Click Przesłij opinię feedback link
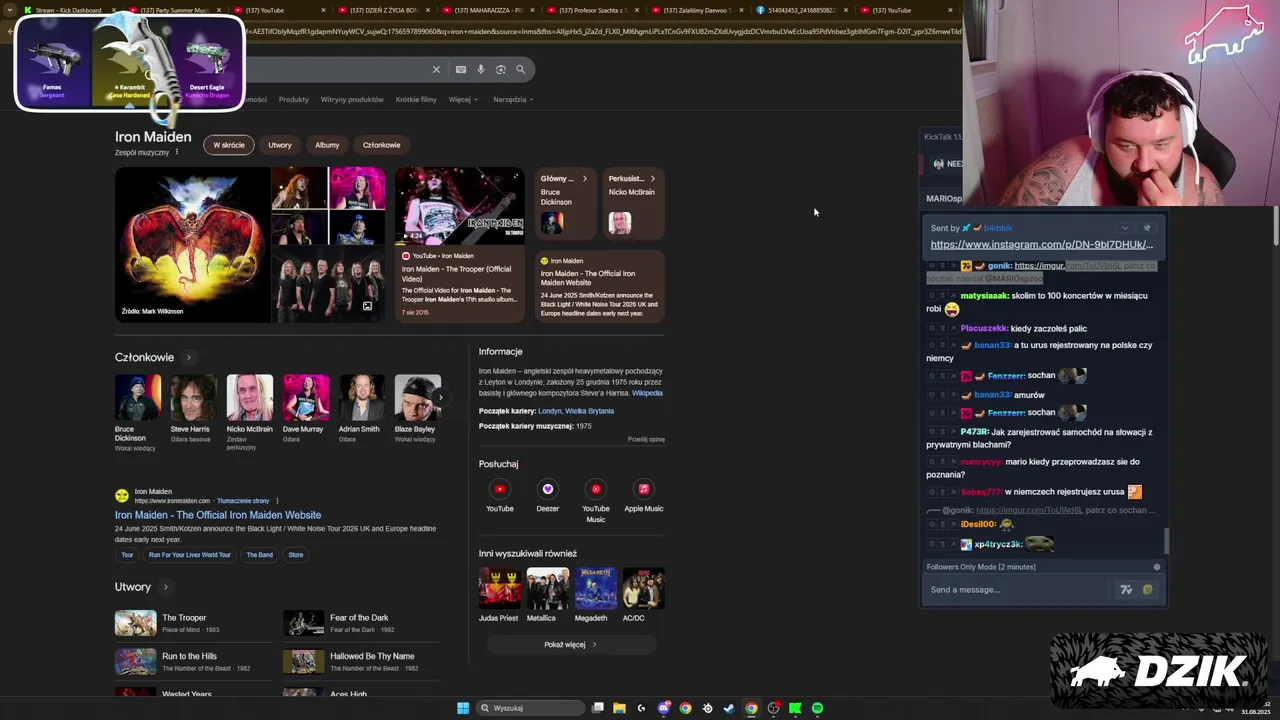The width and height of the screenshot is (1280, 720). pyautogui.click(x=646, y=439)
